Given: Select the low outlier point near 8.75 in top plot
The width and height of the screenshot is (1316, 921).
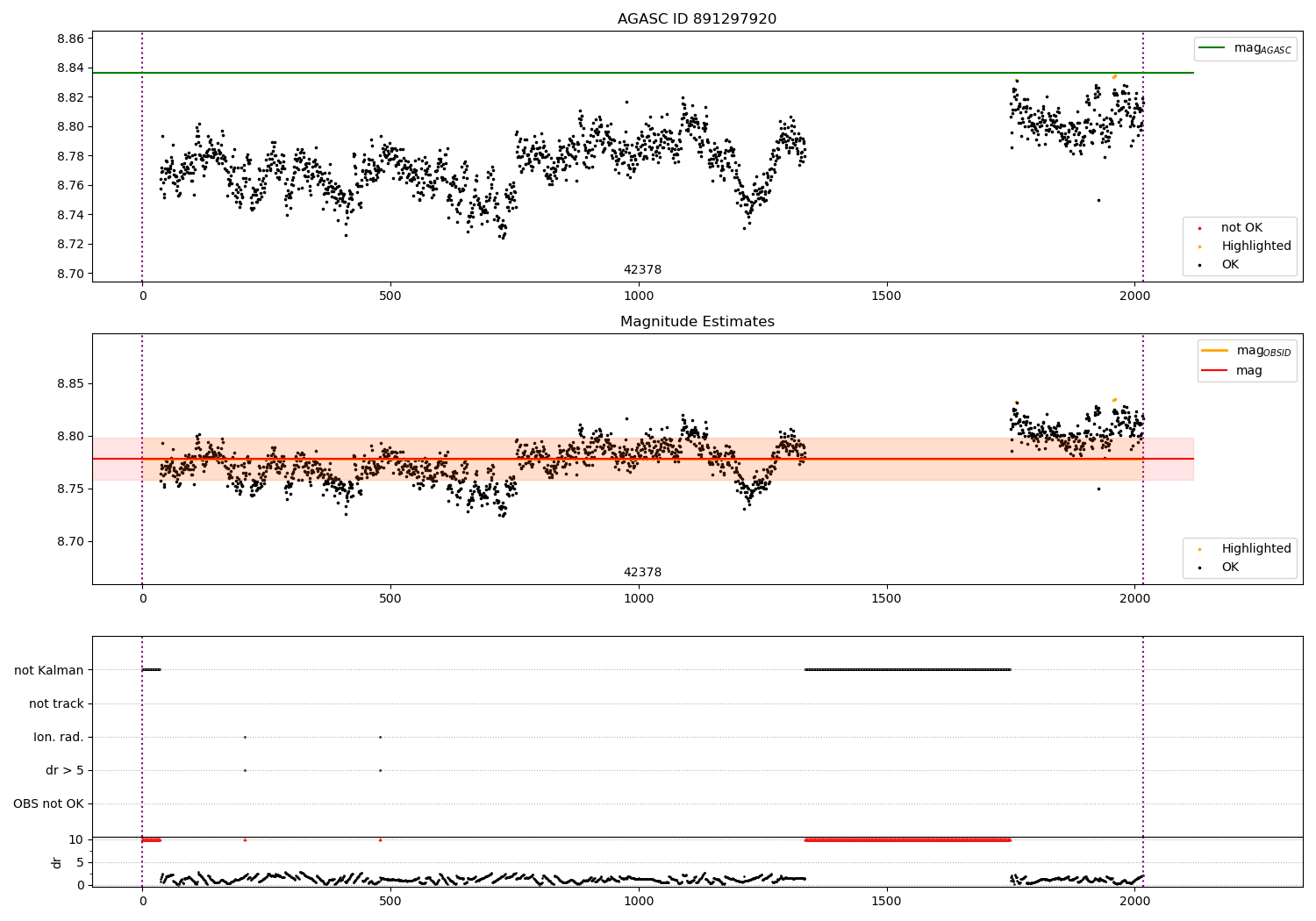Looking at the screenshot, I should [x=1098, y=200].
